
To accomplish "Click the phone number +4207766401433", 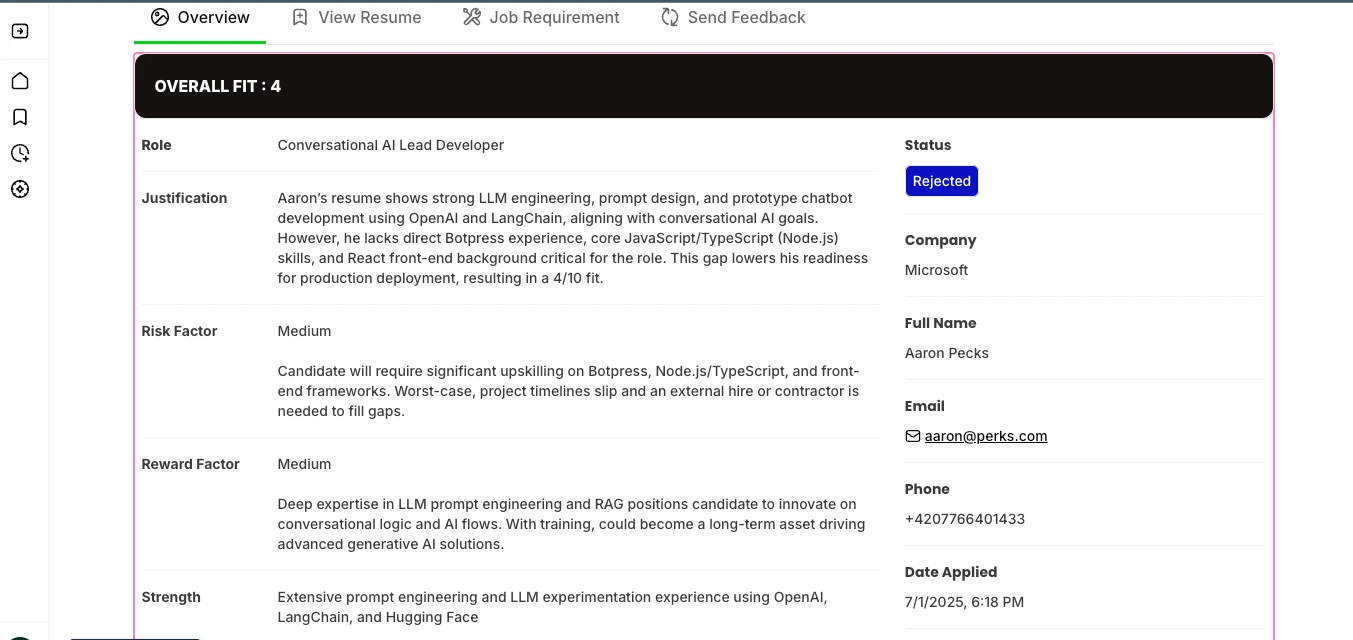I will coord(964,519).
